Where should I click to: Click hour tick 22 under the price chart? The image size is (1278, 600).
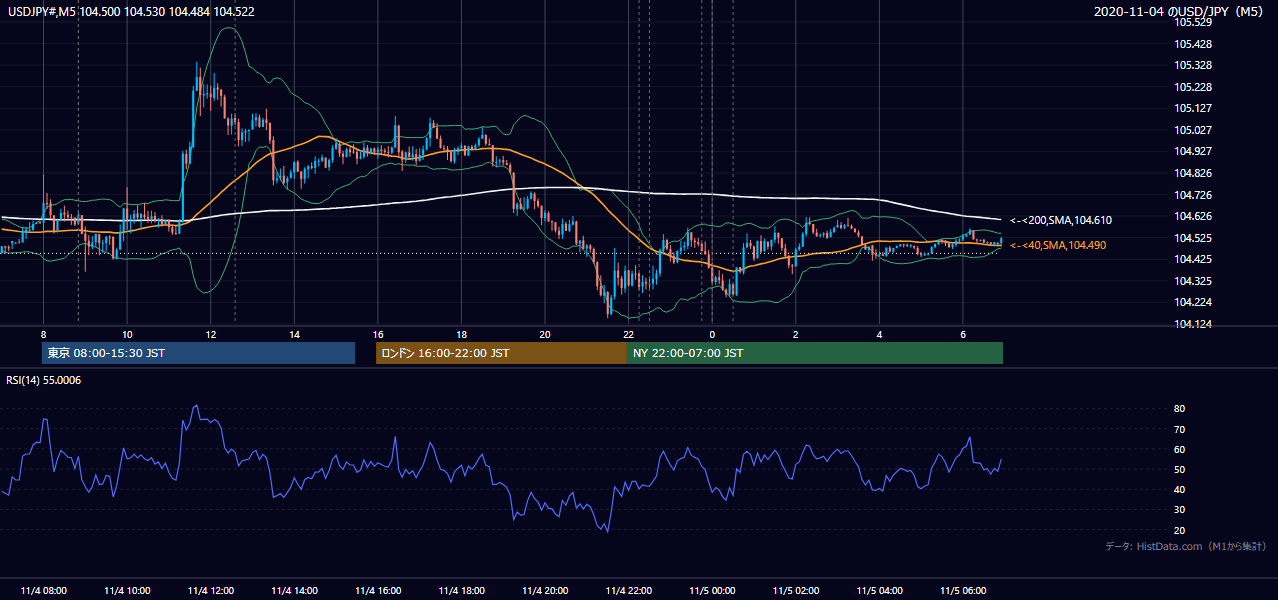click(629, 334)
